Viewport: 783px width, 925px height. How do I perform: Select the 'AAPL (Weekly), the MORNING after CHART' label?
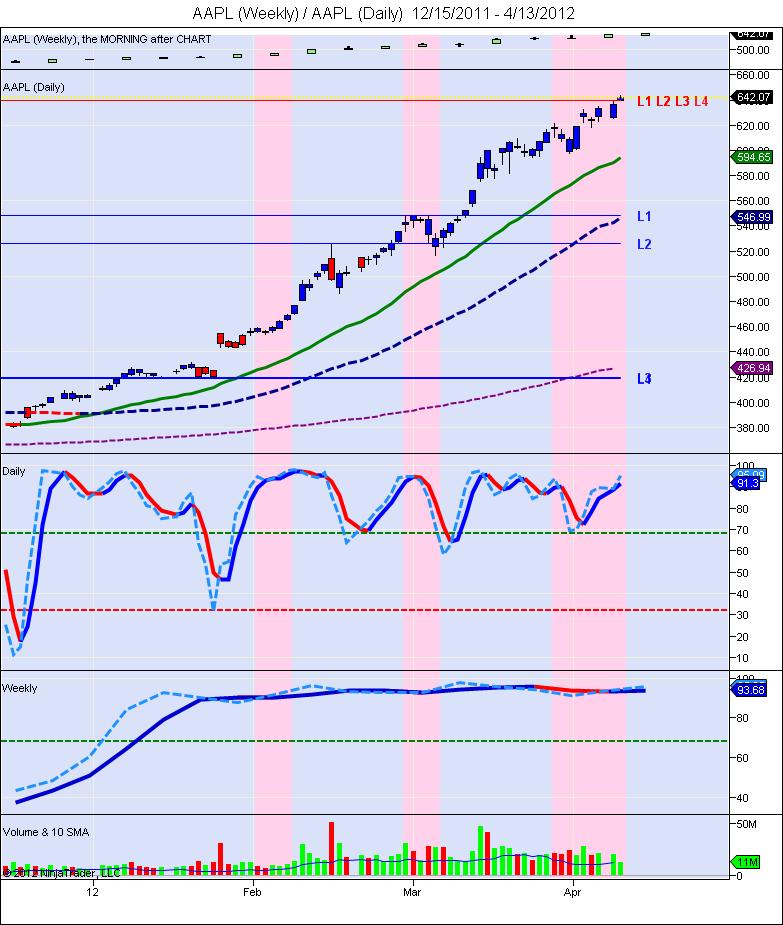(x=107, y=39)
